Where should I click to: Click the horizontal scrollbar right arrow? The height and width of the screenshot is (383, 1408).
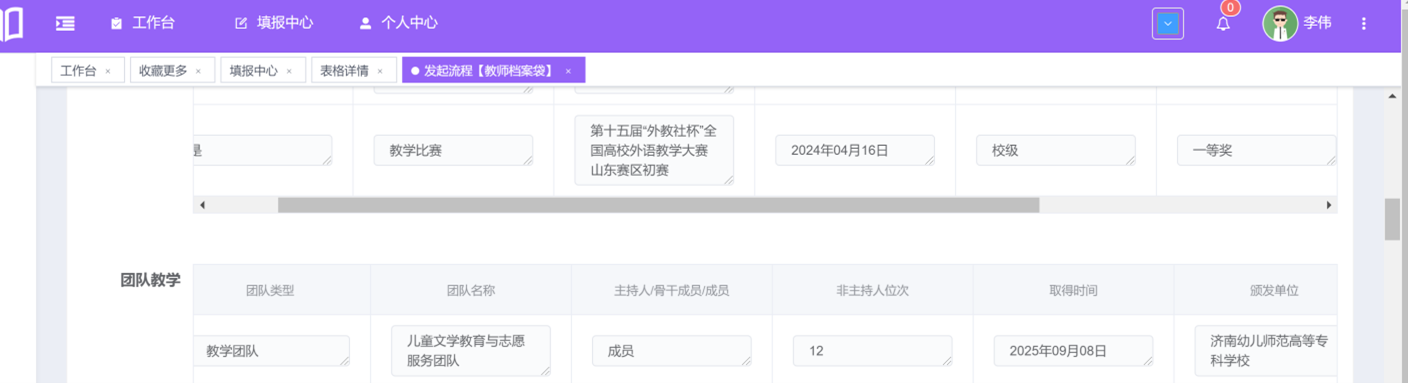pos(1329,205)
